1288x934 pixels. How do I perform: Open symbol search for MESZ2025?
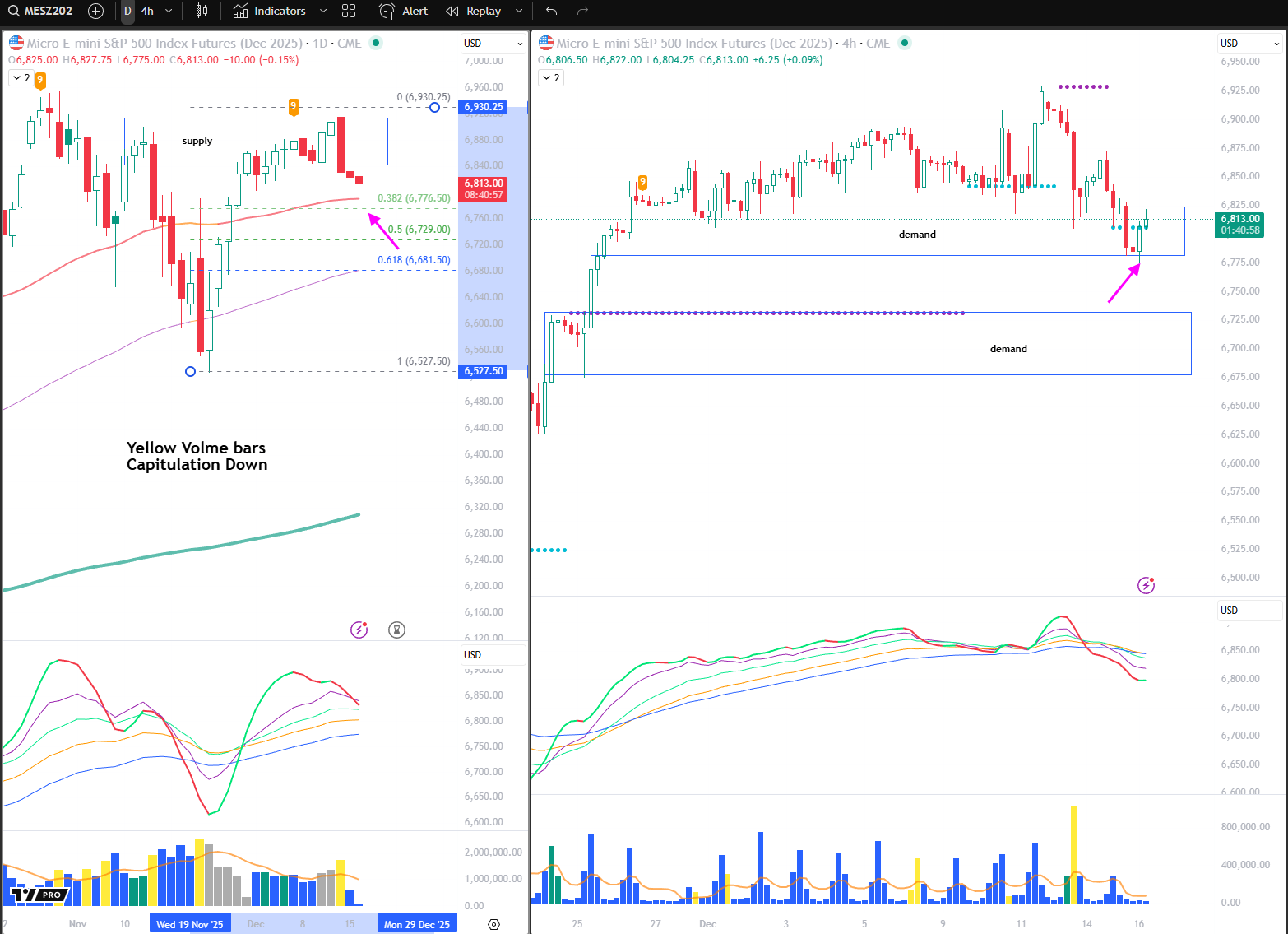[41, 11]
